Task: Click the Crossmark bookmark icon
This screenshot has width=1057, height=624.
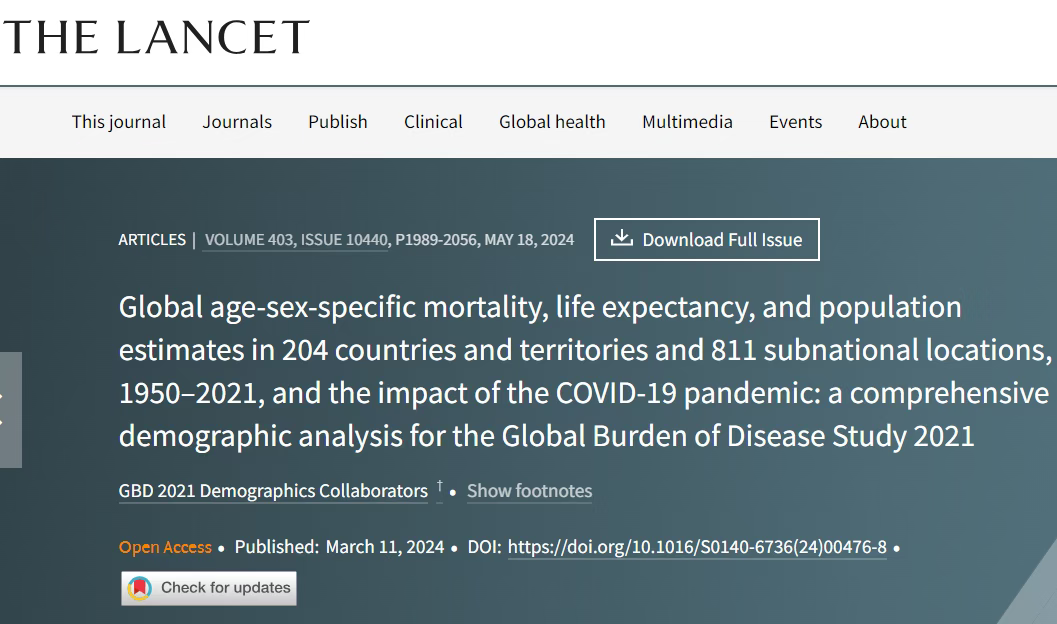Action: tap(140, 588)
